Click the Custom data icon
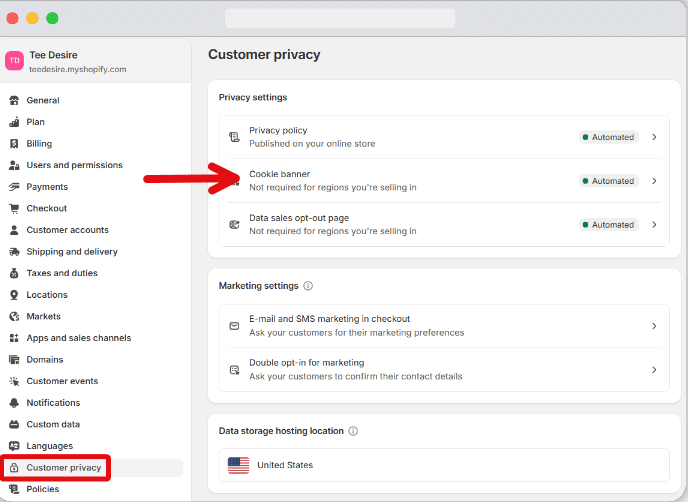This screenshot has width=688, height=502. pos(14,424)
